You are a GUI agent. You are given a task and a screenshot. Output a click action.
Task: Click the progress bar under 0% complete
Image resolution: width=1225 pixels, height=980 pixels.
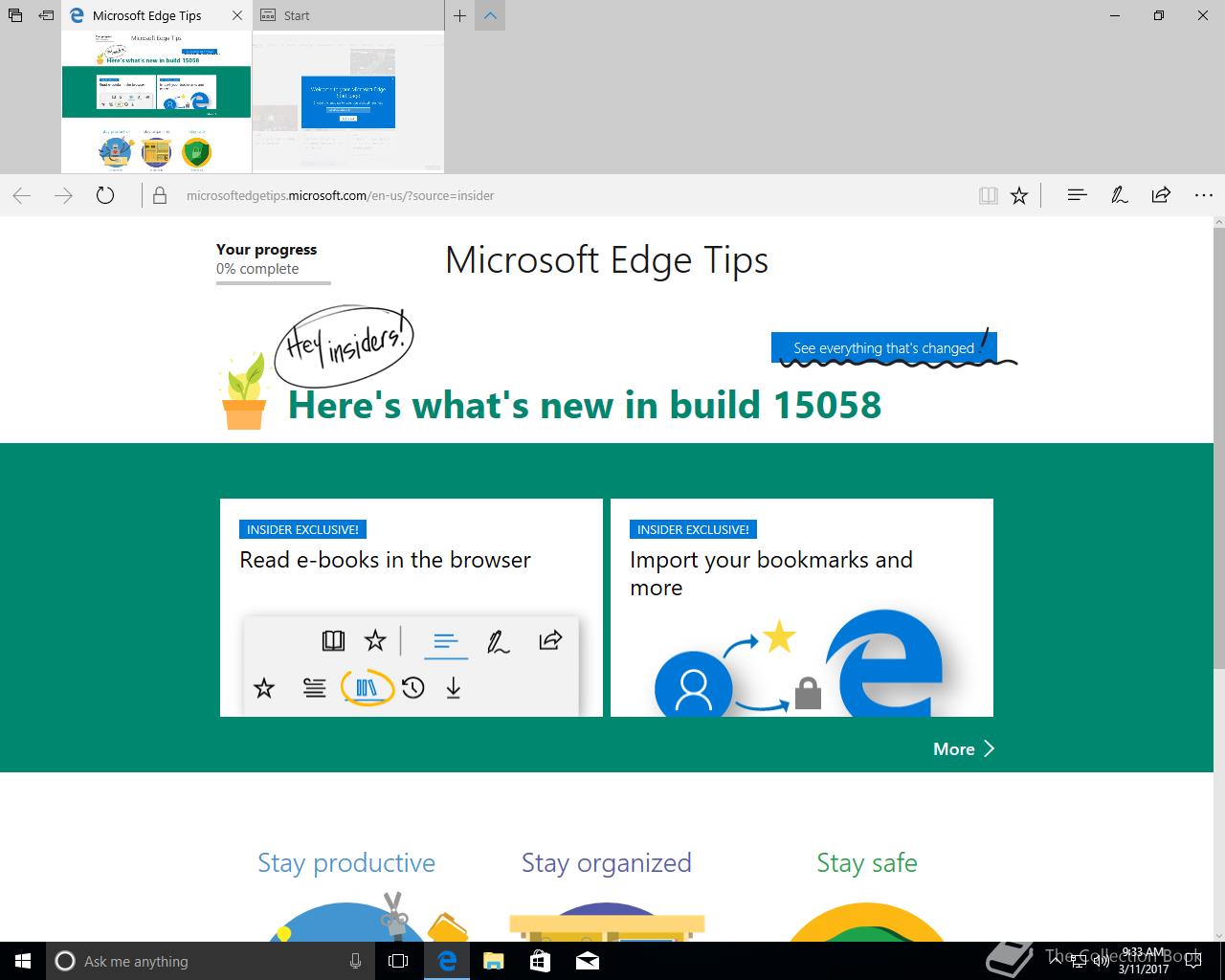click(274, 283)
